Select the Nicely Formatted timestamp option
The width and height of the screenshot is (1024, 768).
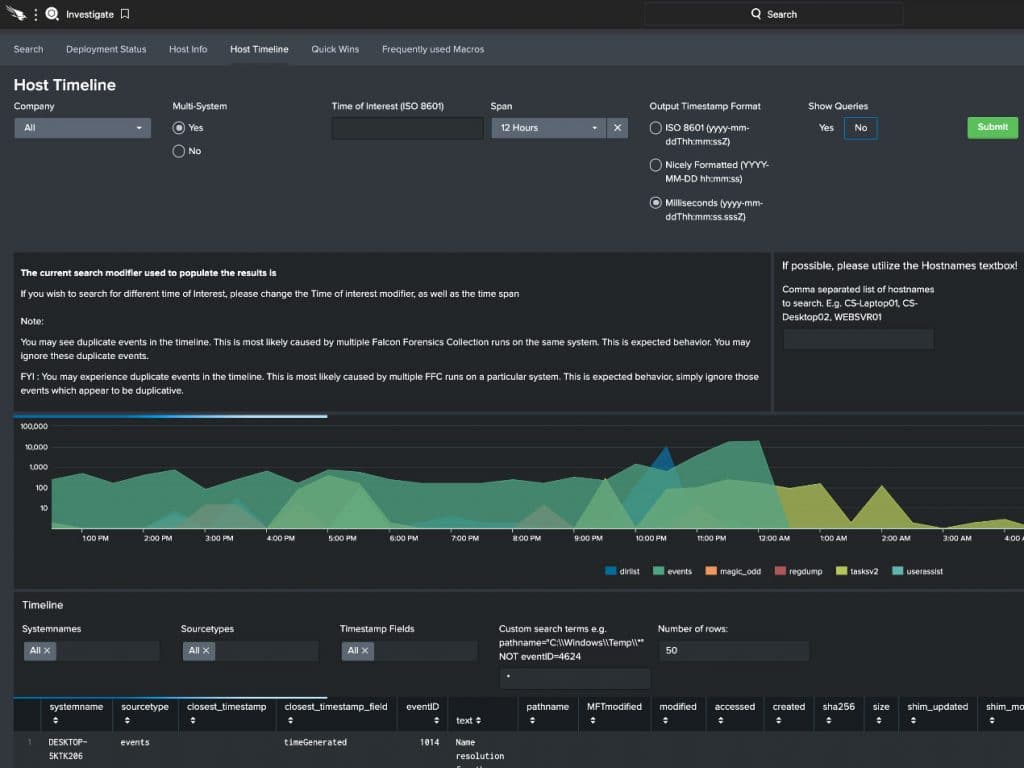[x=656, y=165]
